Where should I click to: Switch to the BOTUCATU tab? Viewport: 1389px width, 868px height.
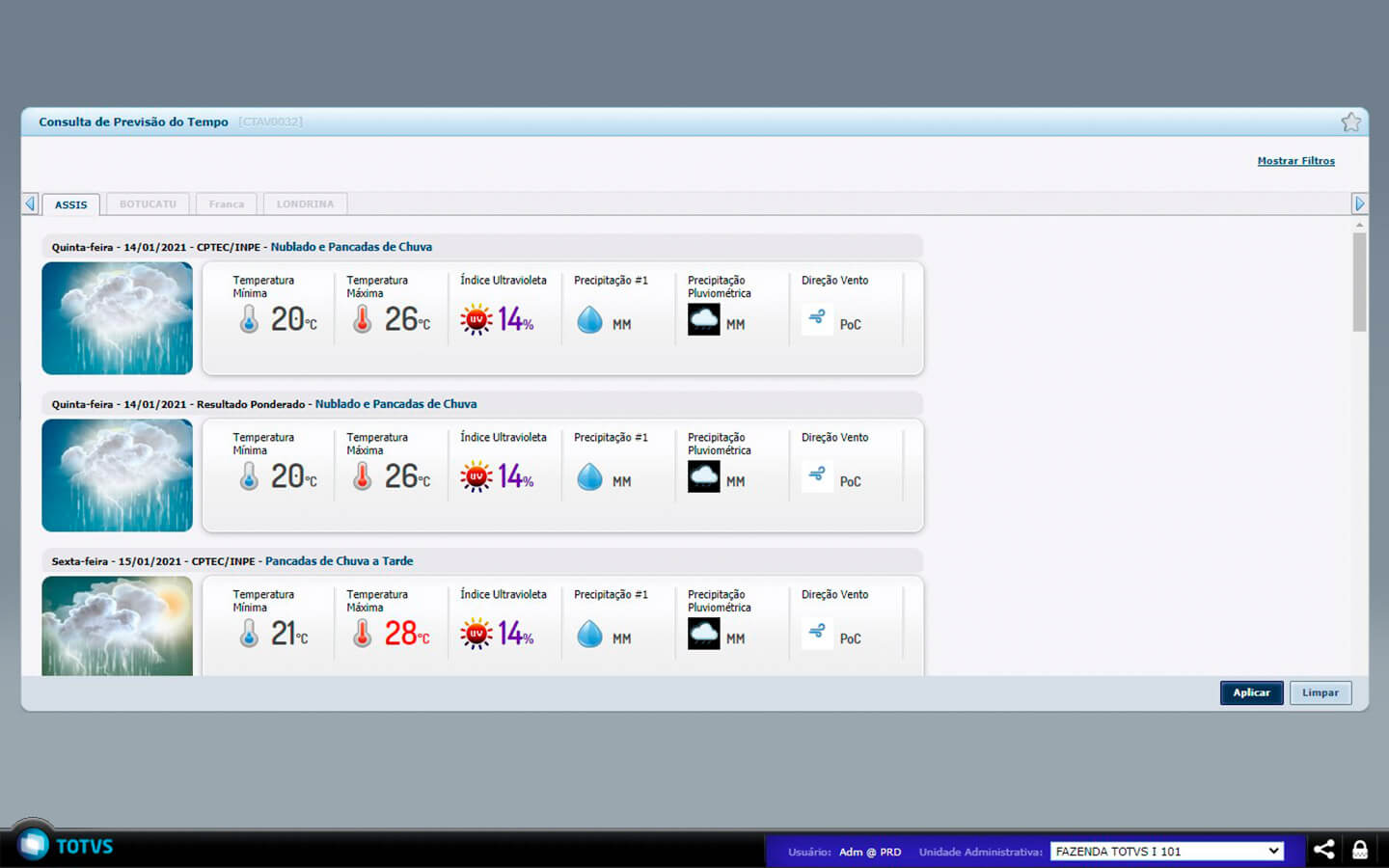pos(148,204)
